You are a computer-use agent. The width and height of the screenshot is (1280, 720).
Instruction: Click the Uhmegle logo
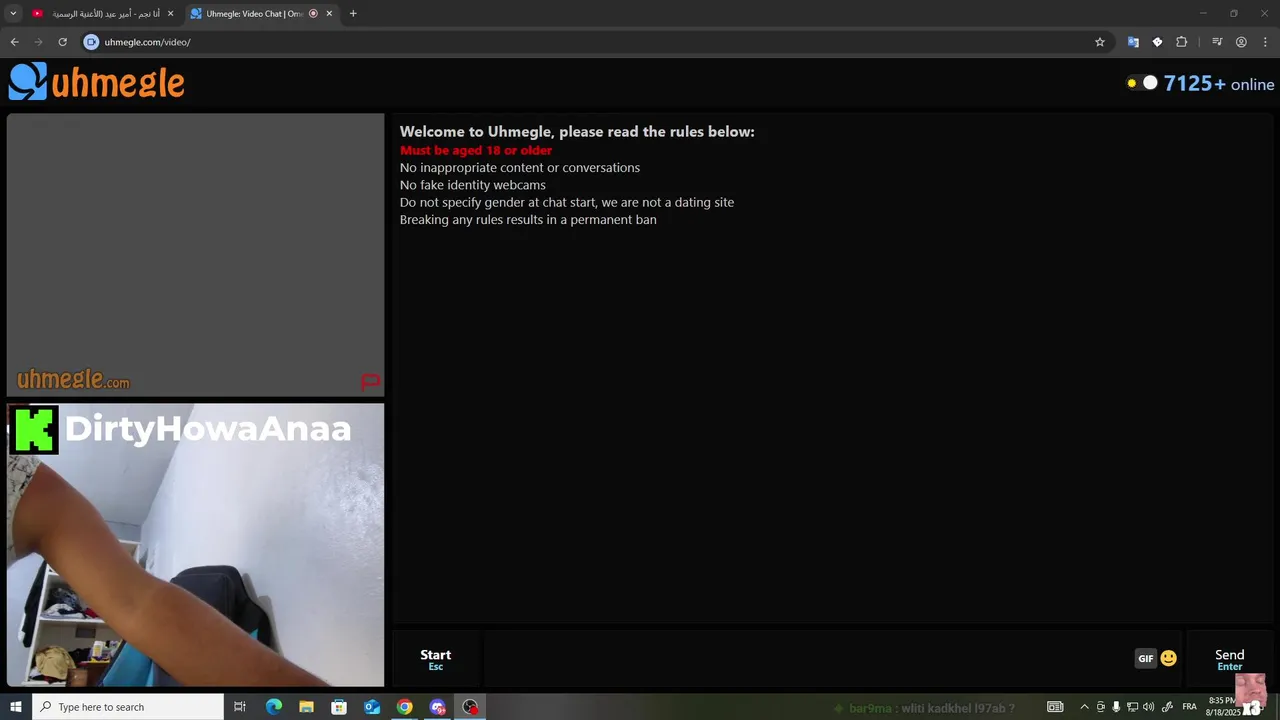(x=97, y=82)
